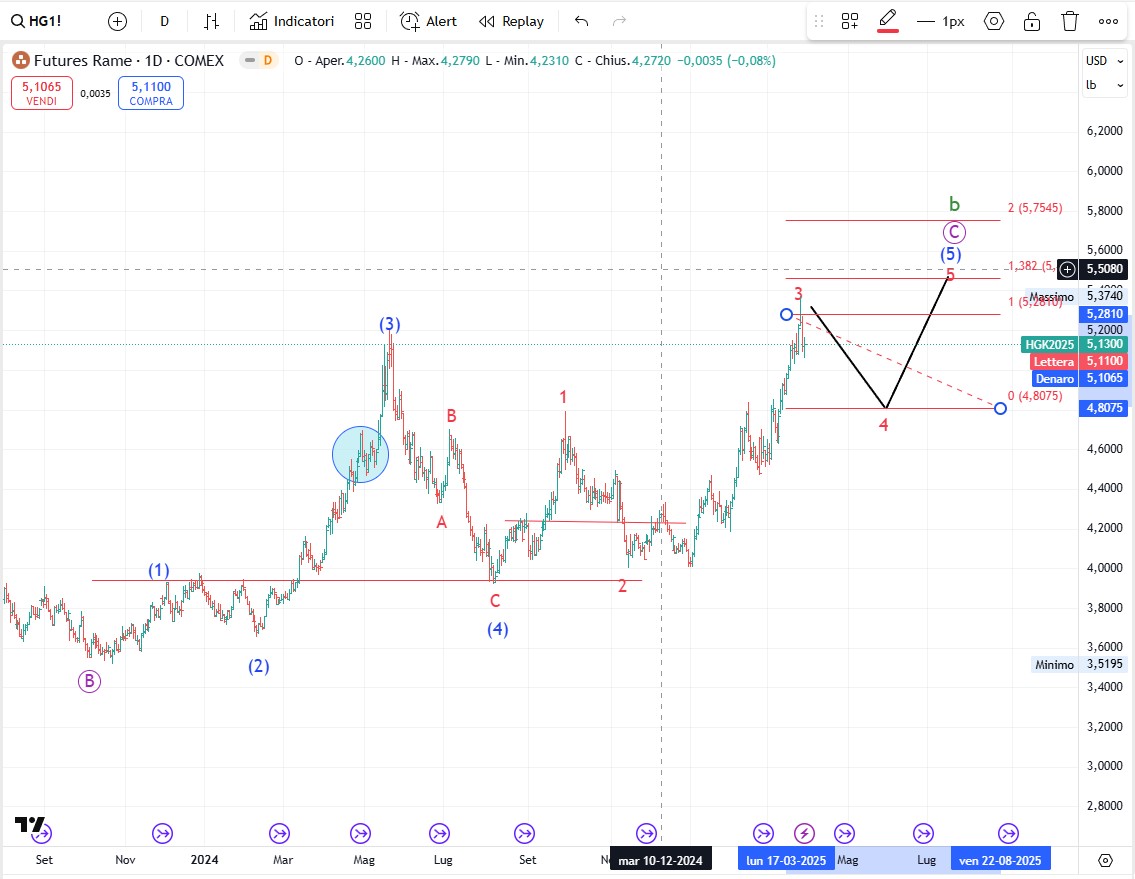Viewport: 1135px width, 879px height.
Task: Delete selected drawing trash icon
Action: click(x=1070, y=22)
